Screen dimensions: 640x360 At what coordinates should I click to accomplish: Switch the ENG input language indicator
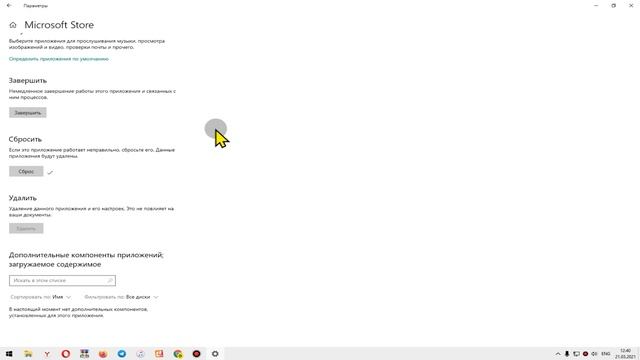click(606, 353)
